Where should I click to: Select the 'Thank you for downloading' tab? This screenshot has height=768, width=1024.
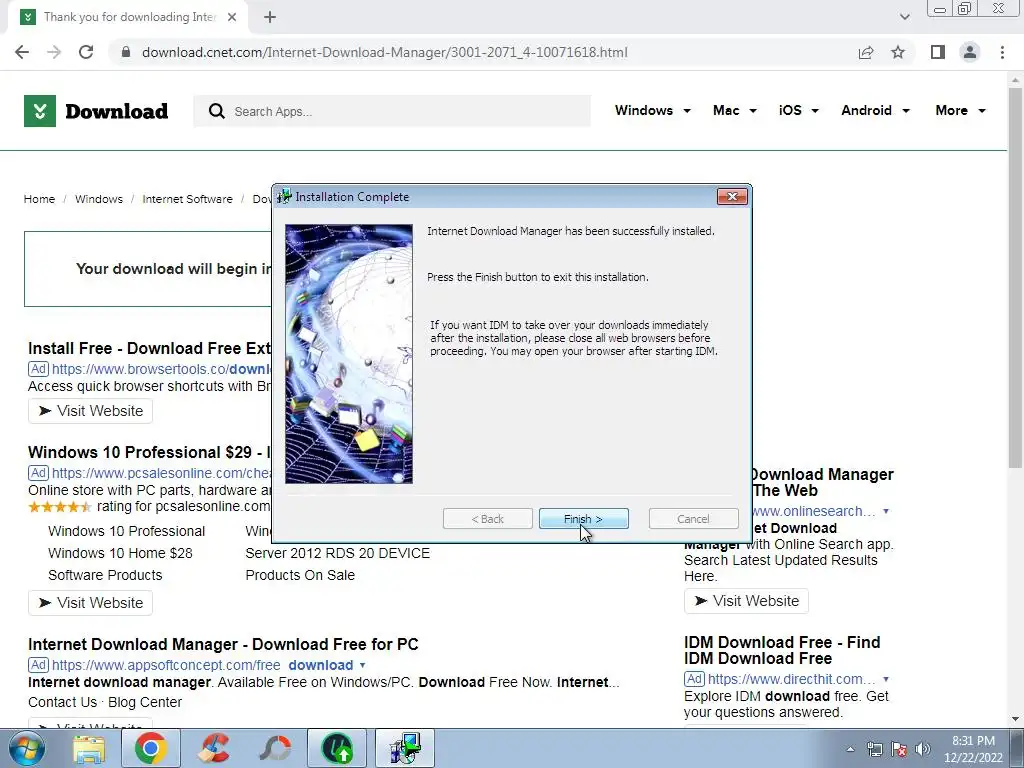point(129,17)
